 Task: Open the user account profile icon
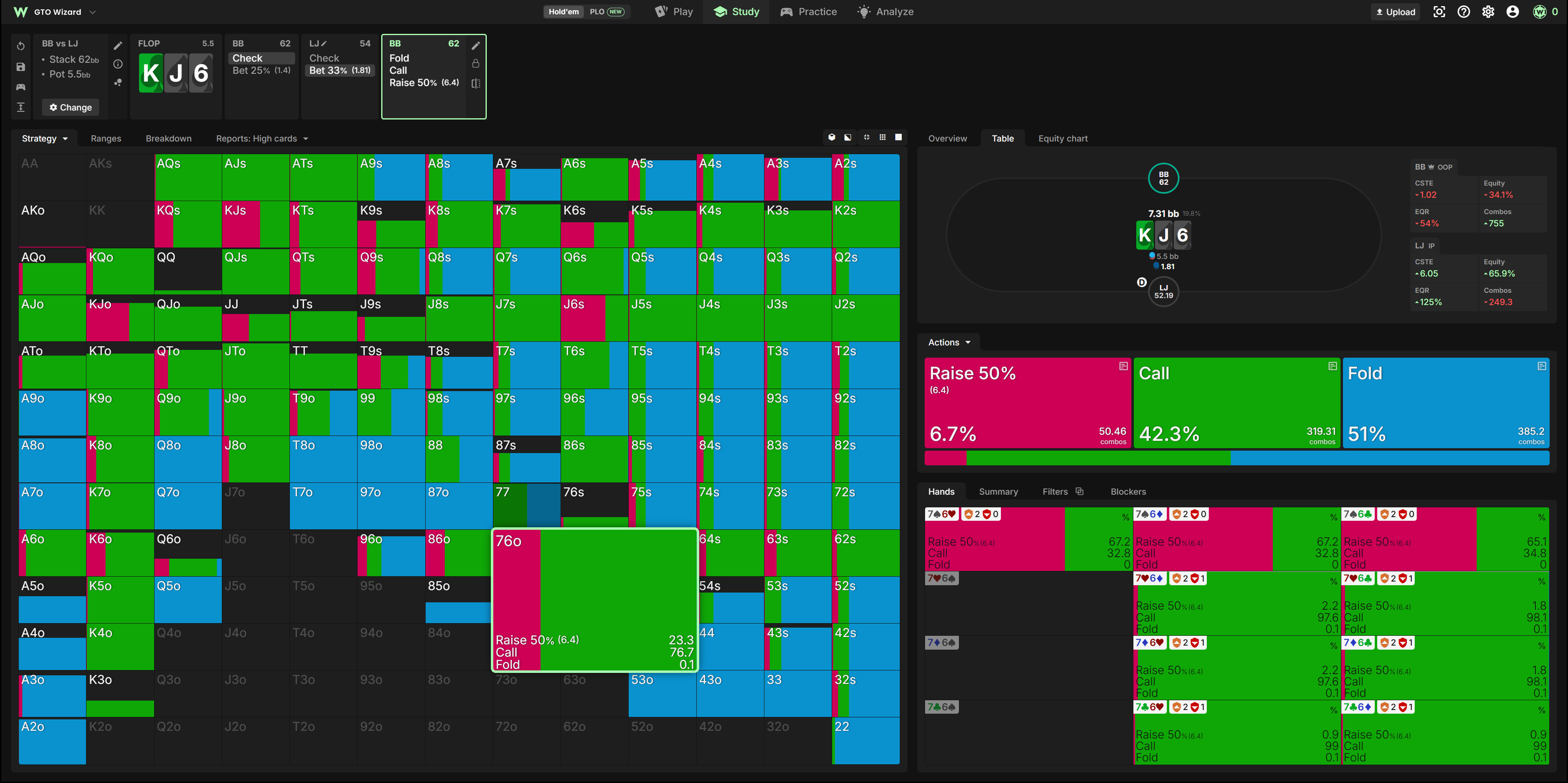(x=1513, y=11)
